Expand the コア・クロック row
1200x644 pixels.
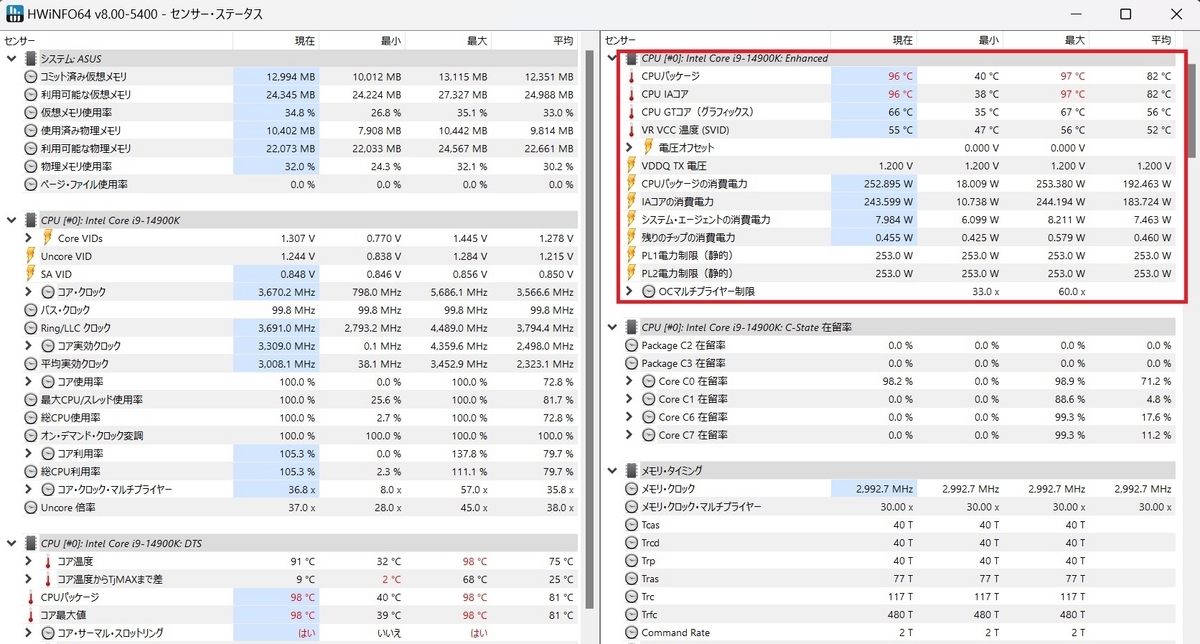(28, 292)
